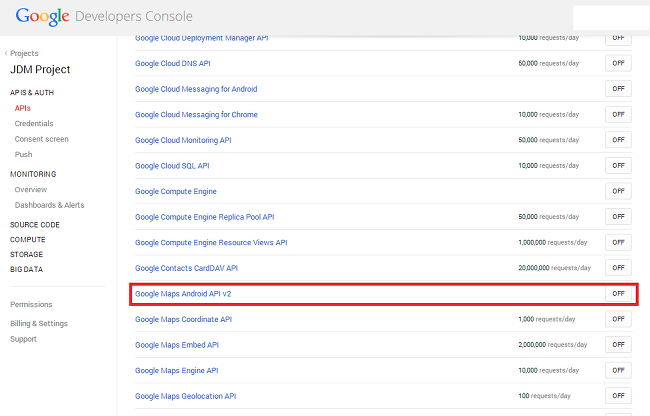
Task: Open Google Maps Engine API link
Action: click(177, 371)
